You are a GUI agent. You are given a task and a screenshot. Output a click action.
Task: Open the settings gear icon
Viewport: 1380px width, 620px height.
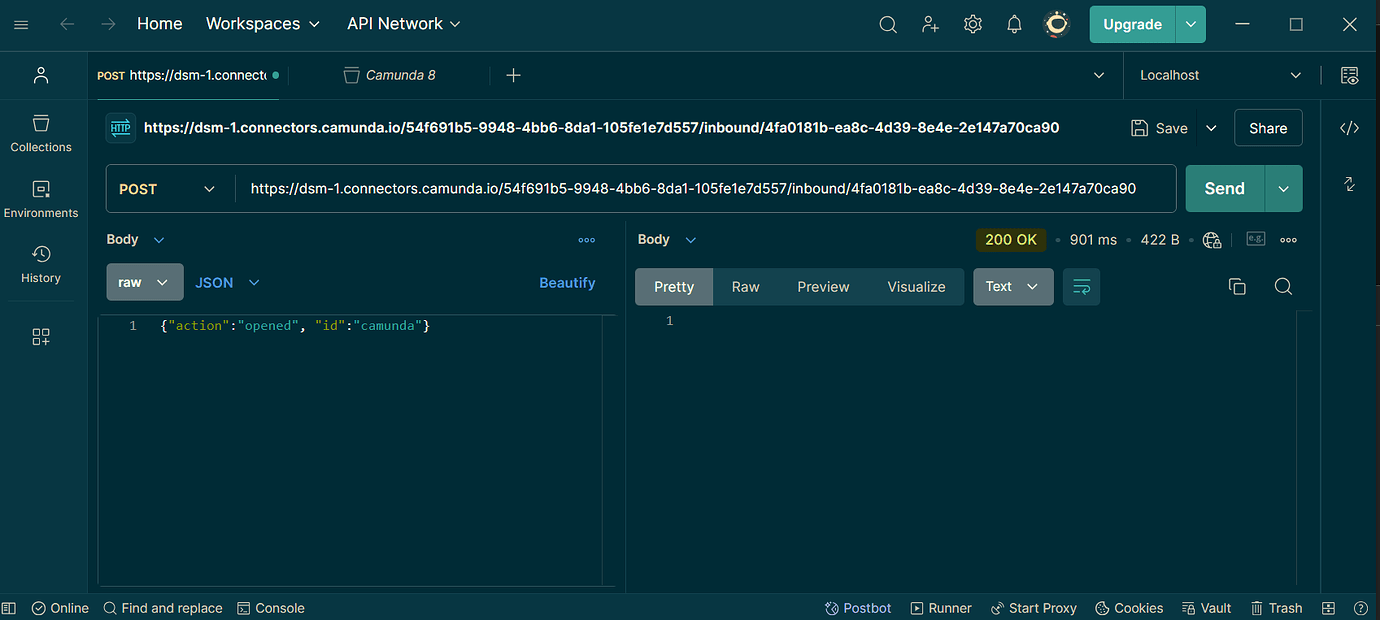click(x=973, y=24)
